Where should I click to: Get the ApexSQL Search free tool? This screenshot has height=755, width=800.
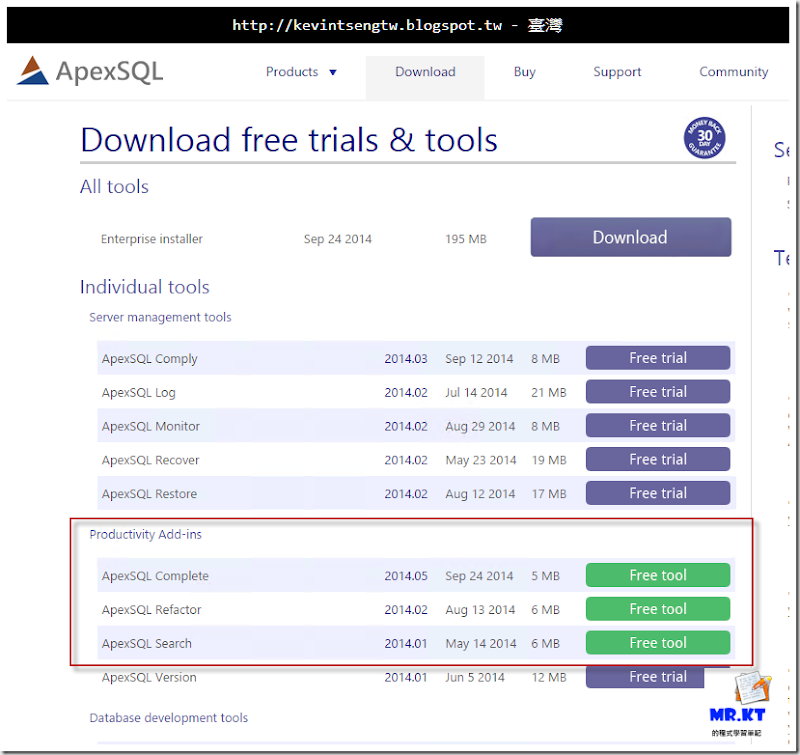tap(657, 642)
